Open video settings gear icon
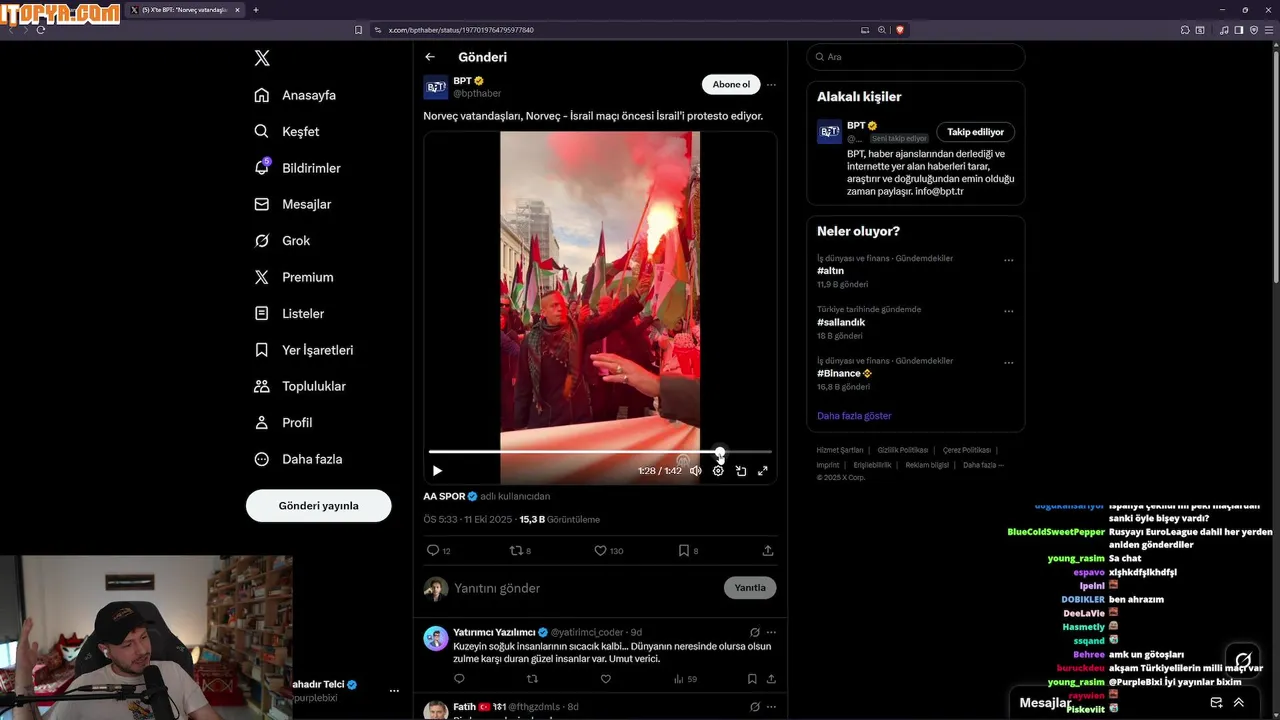 [x=718, y=471]
